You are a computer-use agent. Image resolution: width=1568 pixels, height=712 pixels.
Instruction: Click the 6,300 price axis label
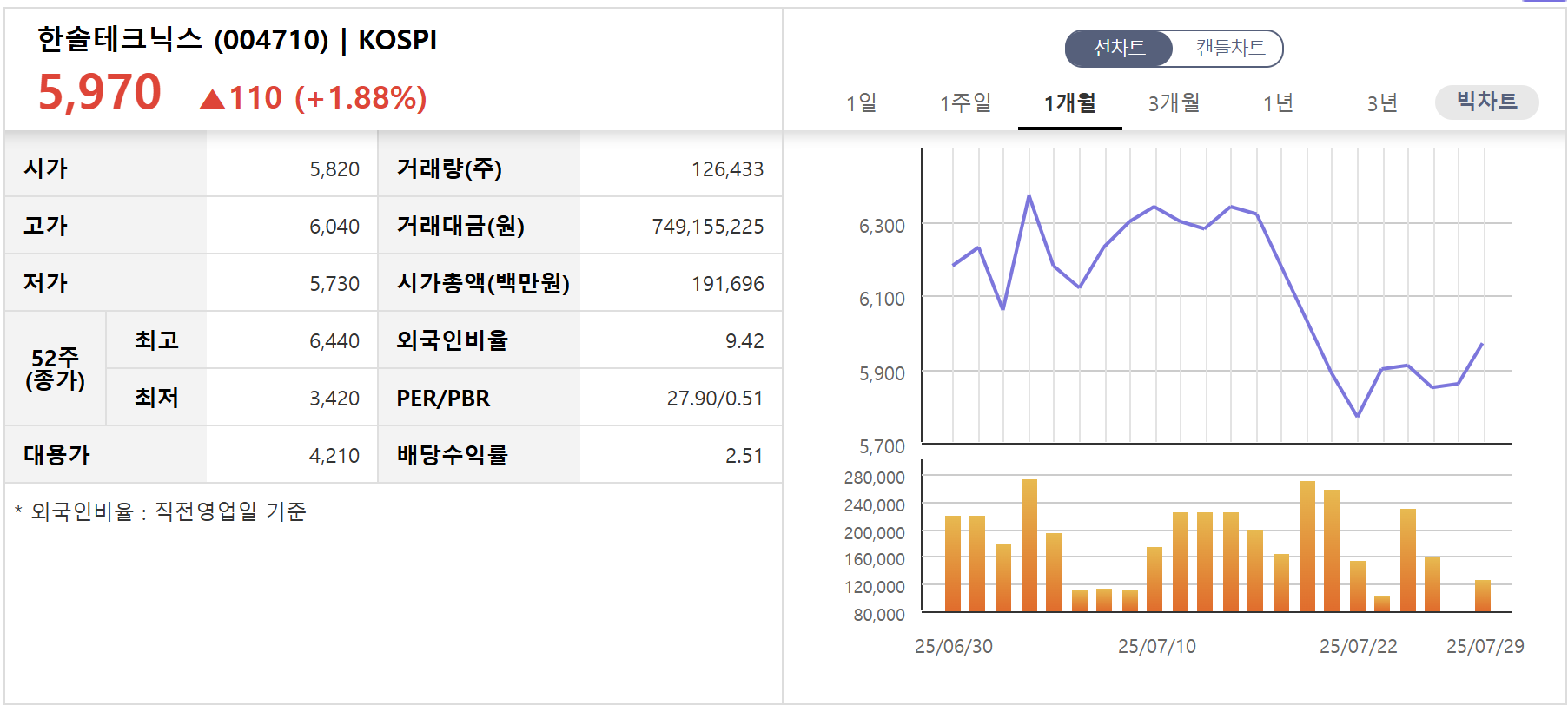[x=882, y=226]
